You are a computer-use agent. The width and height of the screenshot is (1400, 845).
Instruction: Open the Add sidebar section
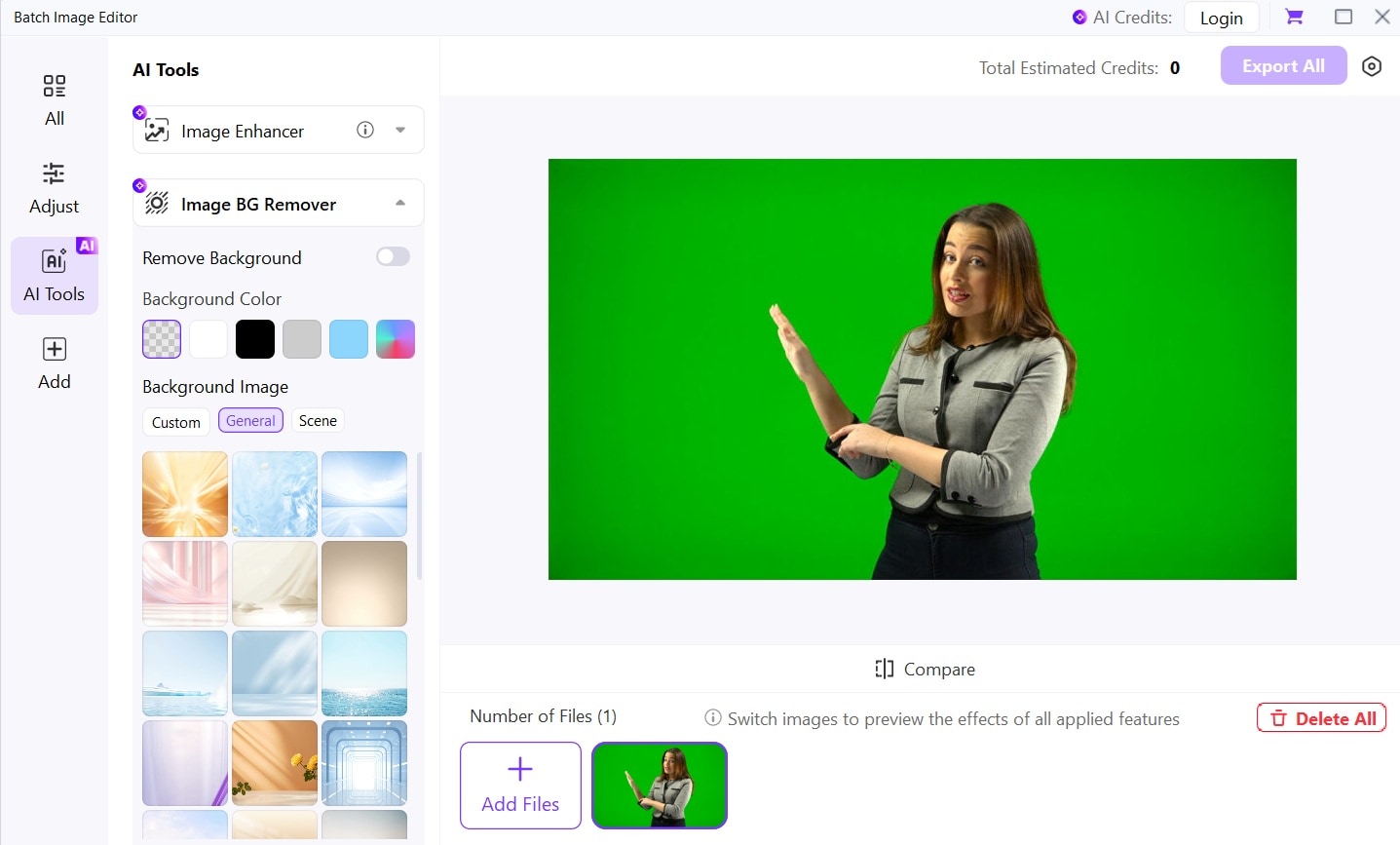55,364
